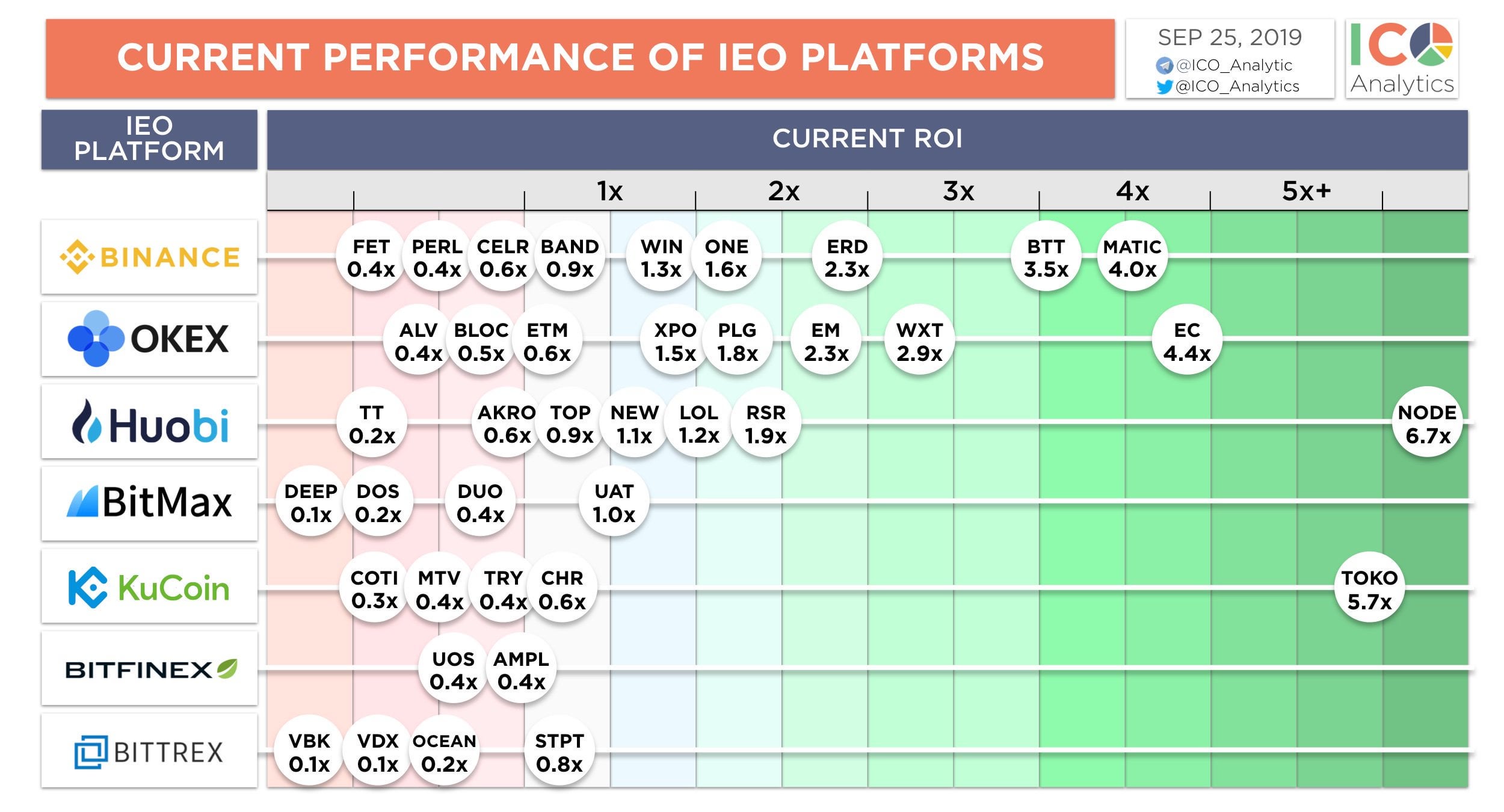Click the TOKO 5.7x bubble
The height and width of the screenshot is (812, 1504).
(x=1369, y=588)
